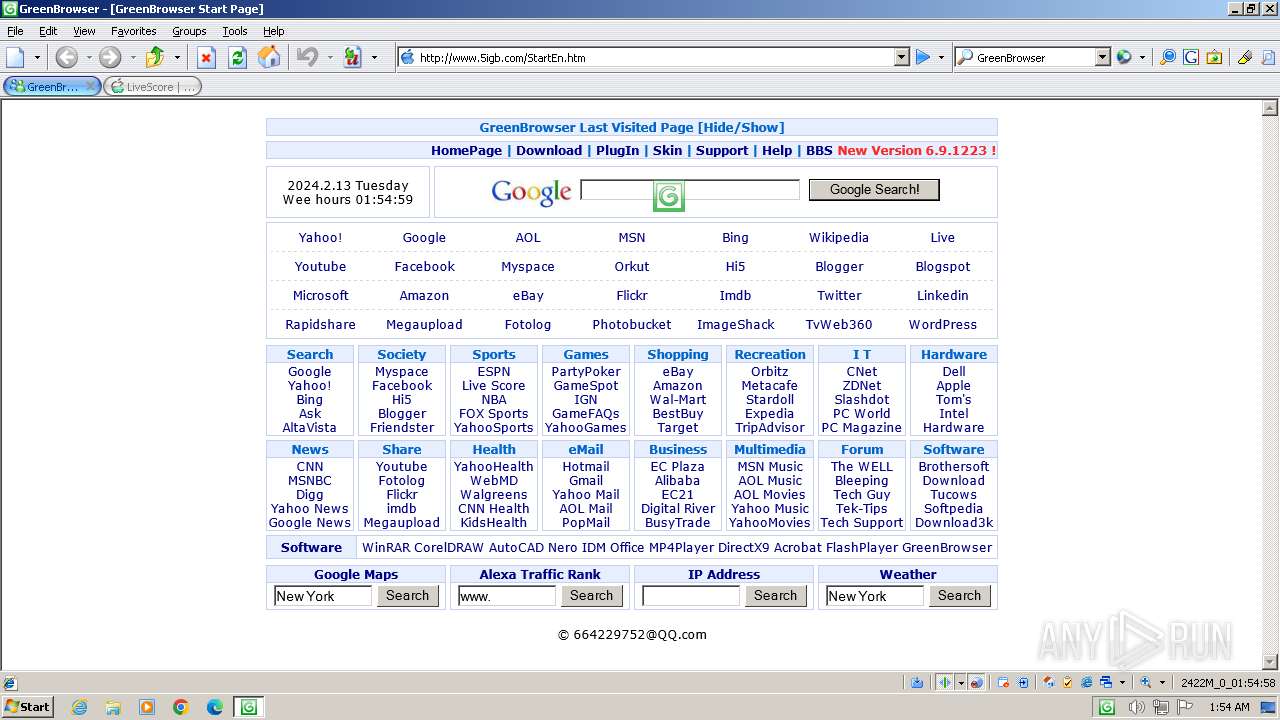Open the Groups menu

(189, 31)
